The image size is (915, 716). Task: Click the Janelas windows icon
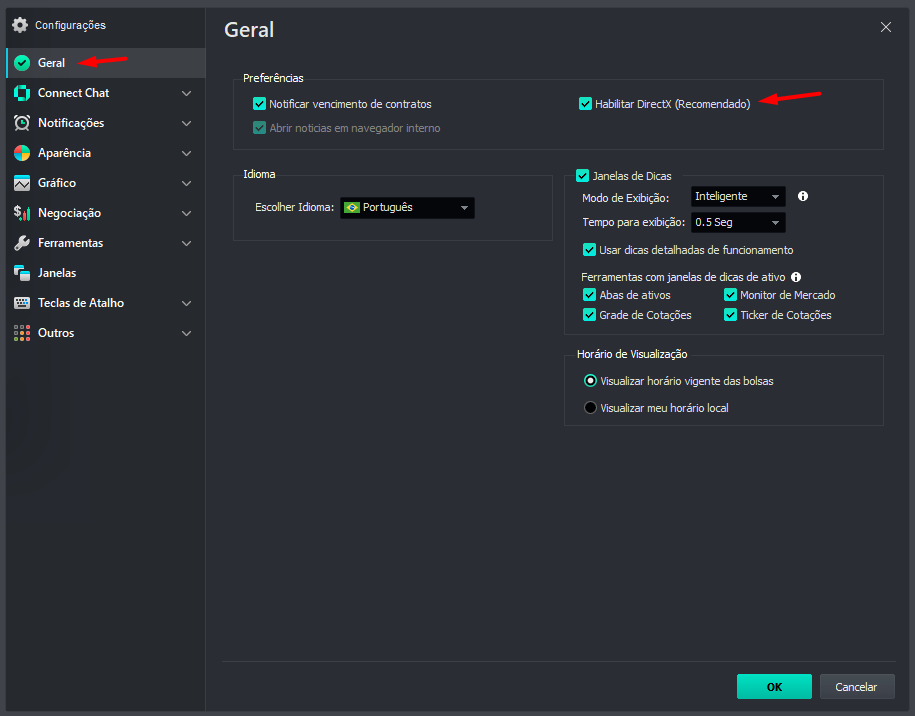[22, 273]
